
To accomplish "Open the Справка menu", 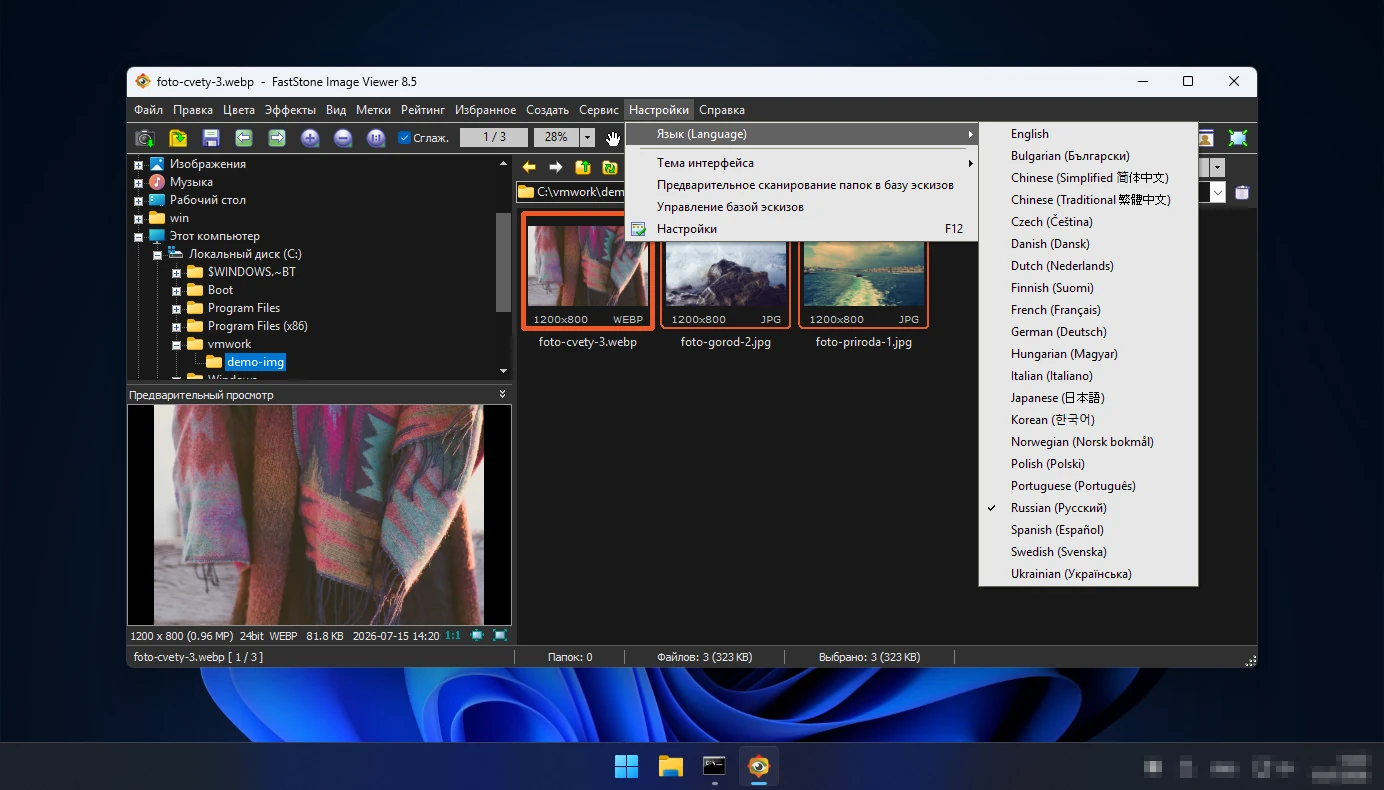I will [722, 110].
